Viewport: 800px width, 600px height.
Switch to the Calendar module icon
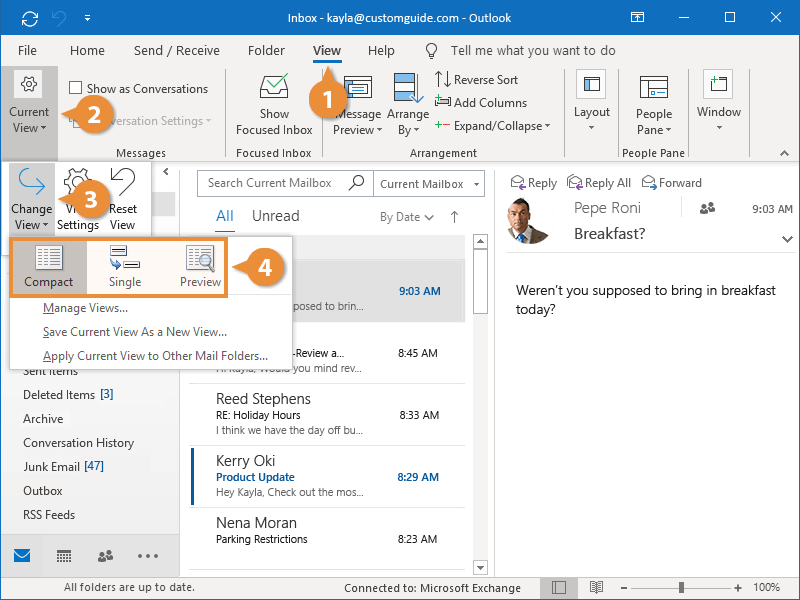click(64, 556)
